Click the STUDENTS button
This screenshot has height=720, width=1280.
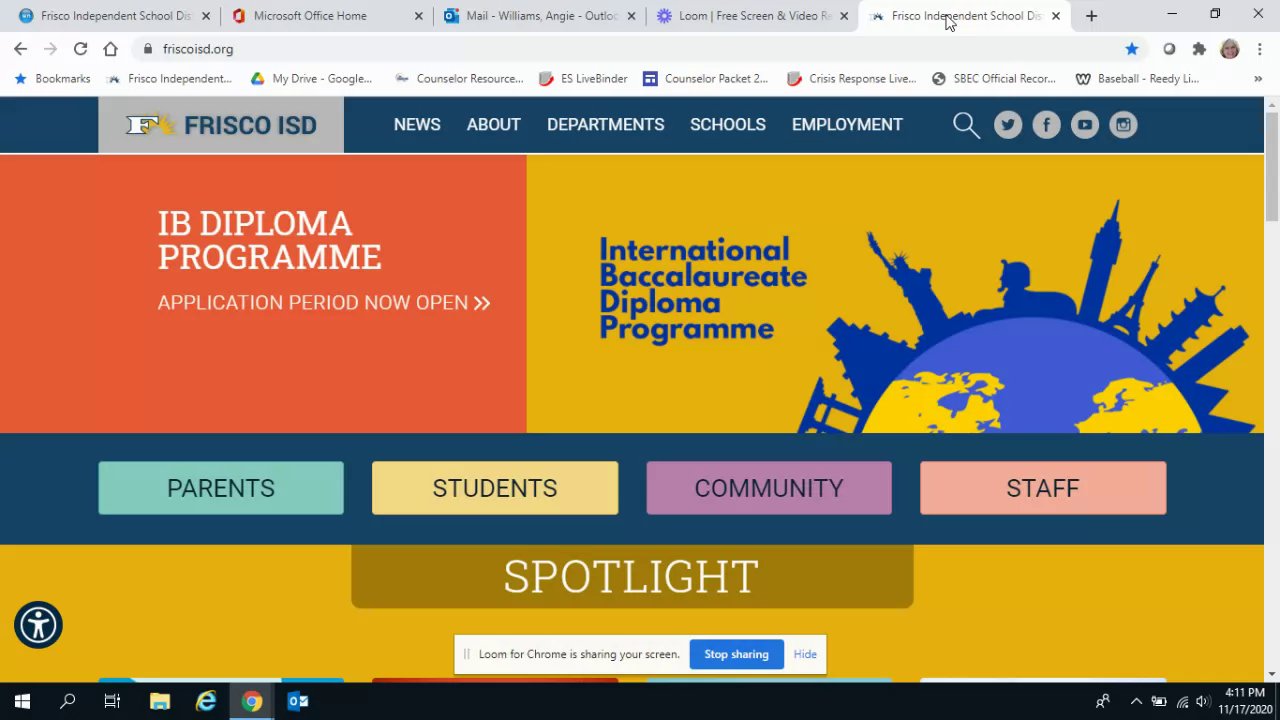495,488
